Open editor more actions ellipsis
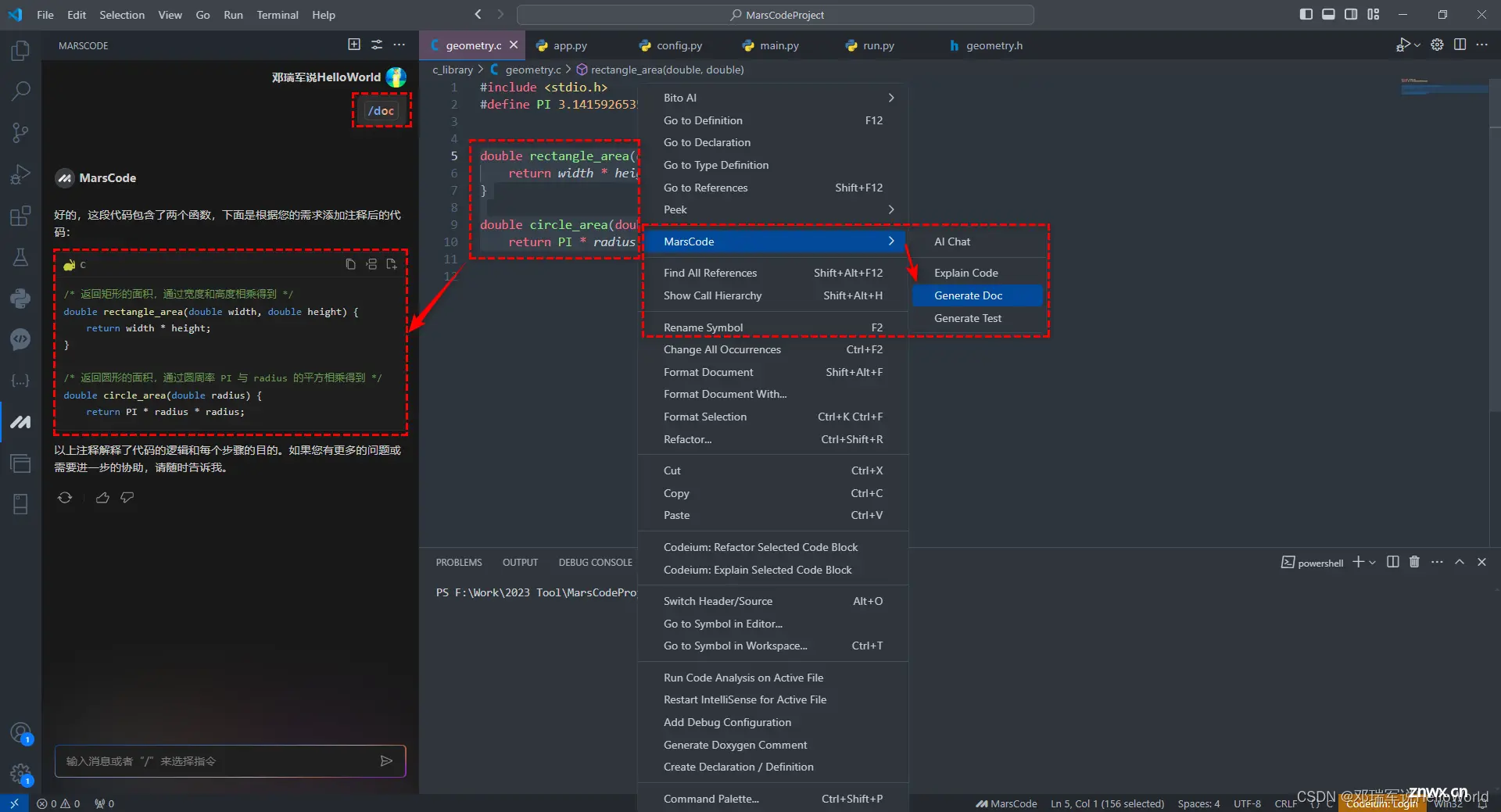1501x812 pixels. (1481, 45)
